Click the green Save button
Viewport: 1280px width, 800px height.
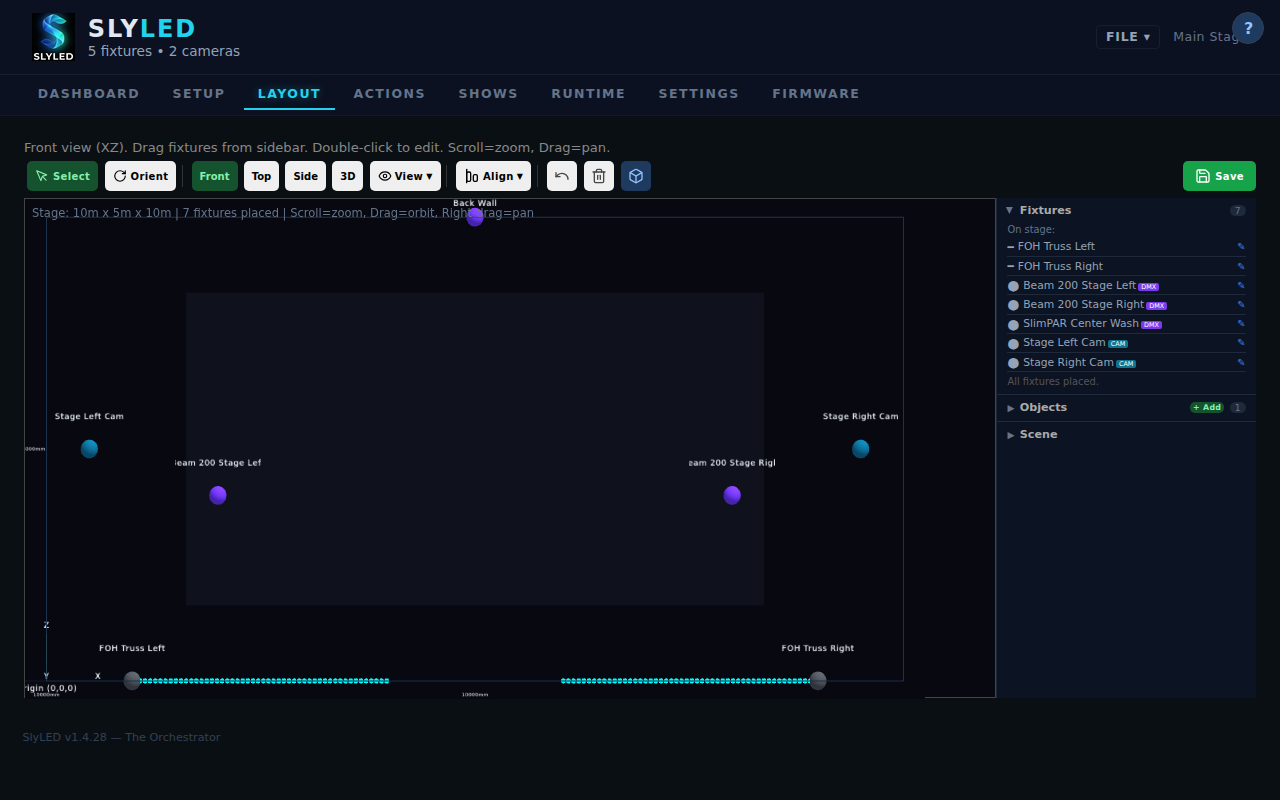[x=1219, y=175]
